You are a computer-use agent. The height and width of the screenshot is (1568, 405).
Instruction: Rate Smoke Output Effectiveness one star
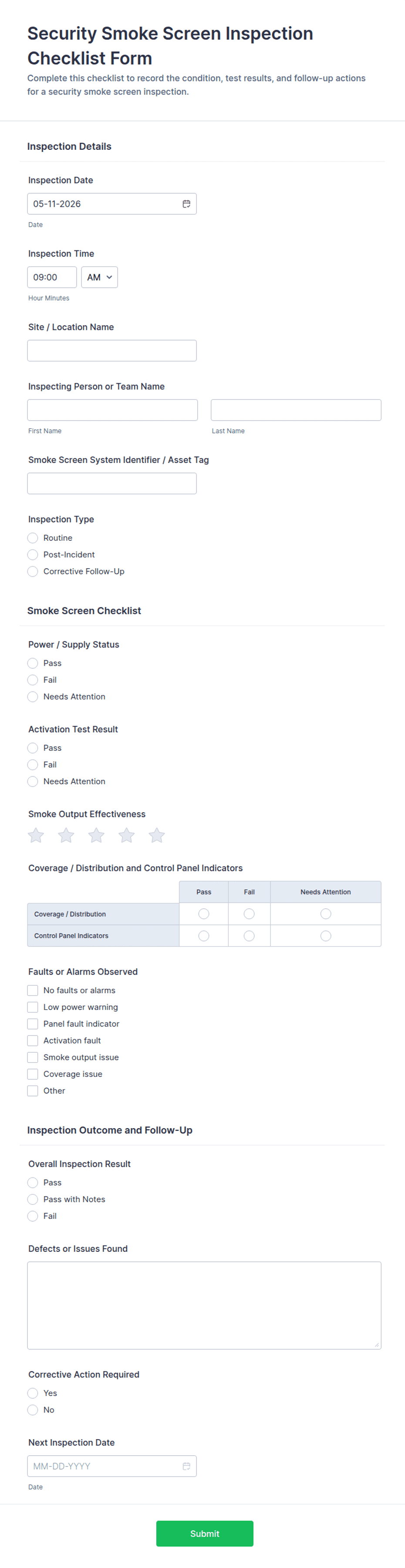coord(36,835)
